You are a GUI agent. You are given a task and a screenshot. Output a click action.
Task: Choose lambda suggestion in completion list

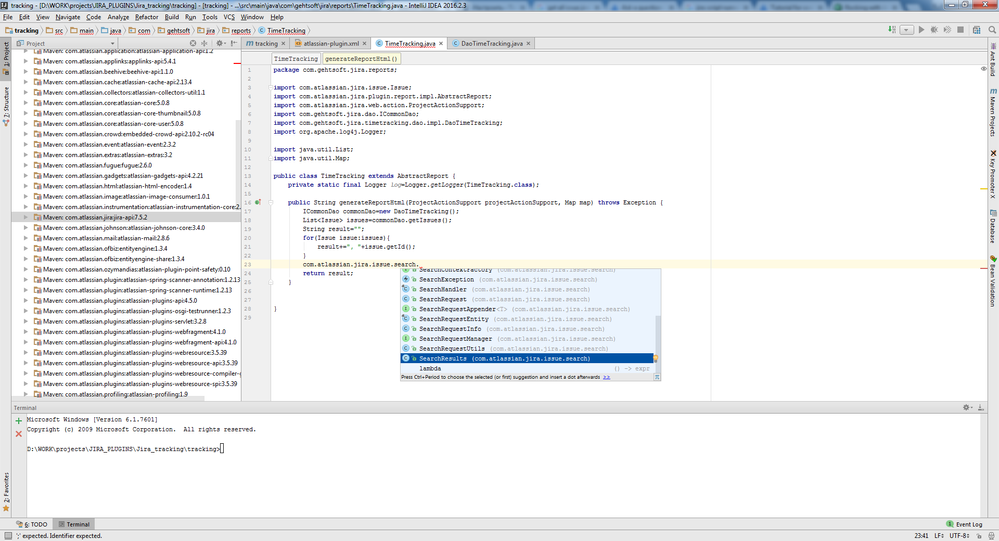point(527,369)
